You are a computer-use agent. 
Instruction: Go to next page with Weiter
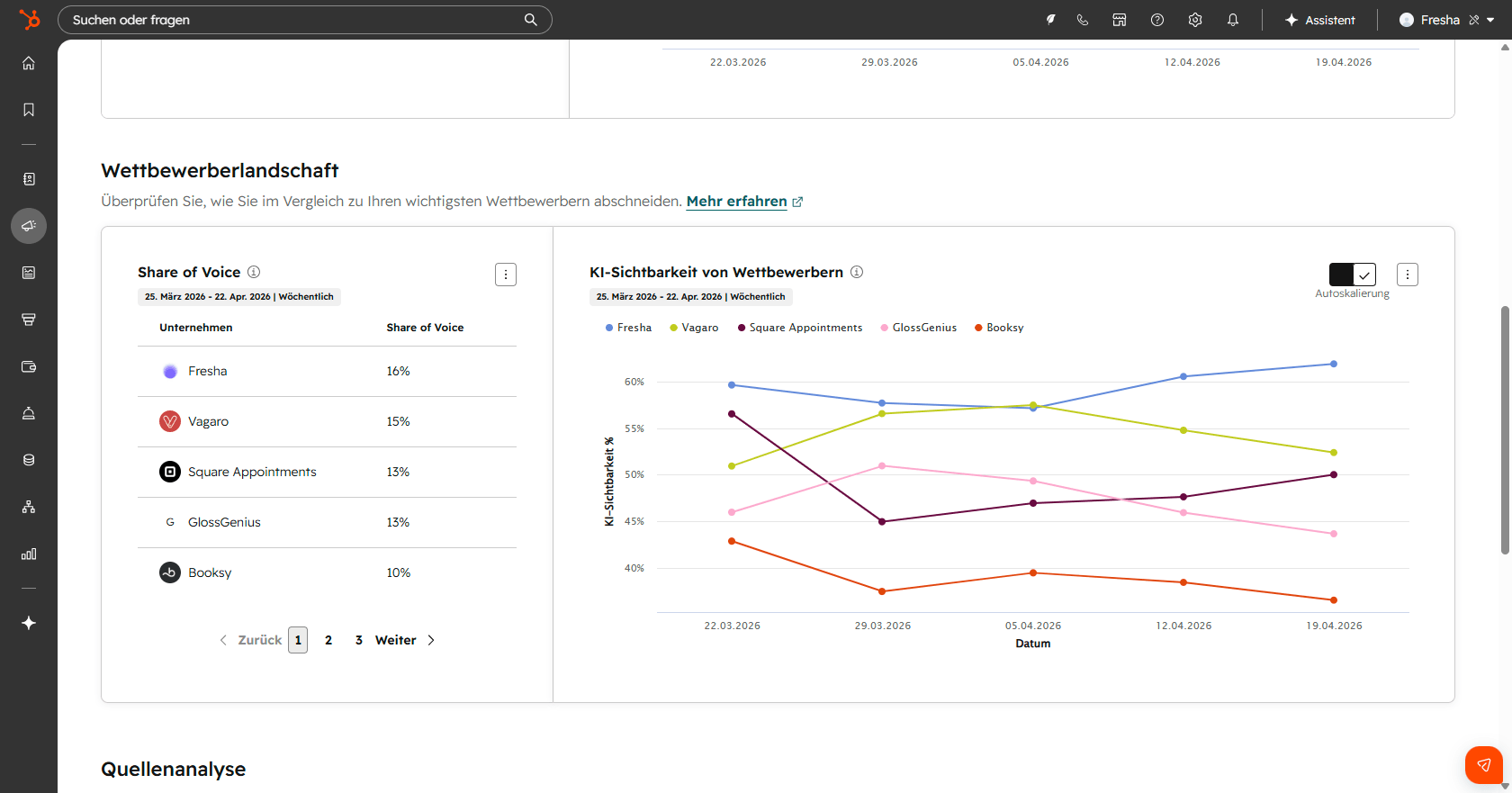click(405, 640)
